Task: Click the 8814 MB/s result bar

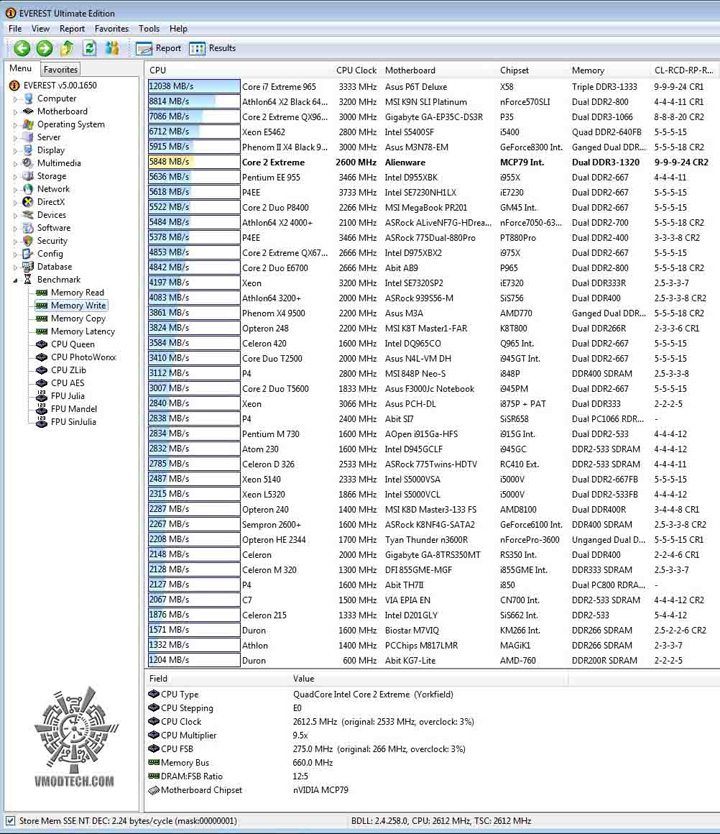Action: tap(194, 101)
